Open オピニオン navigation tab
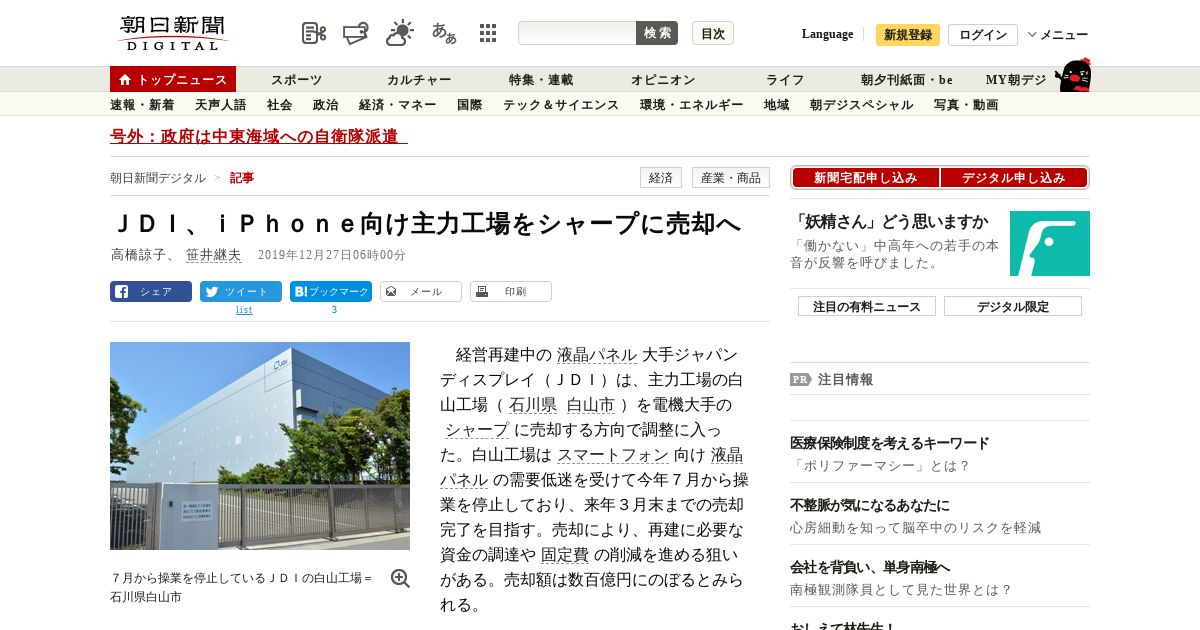Screen dimensions: 1200x630 (x=663, y=80)
